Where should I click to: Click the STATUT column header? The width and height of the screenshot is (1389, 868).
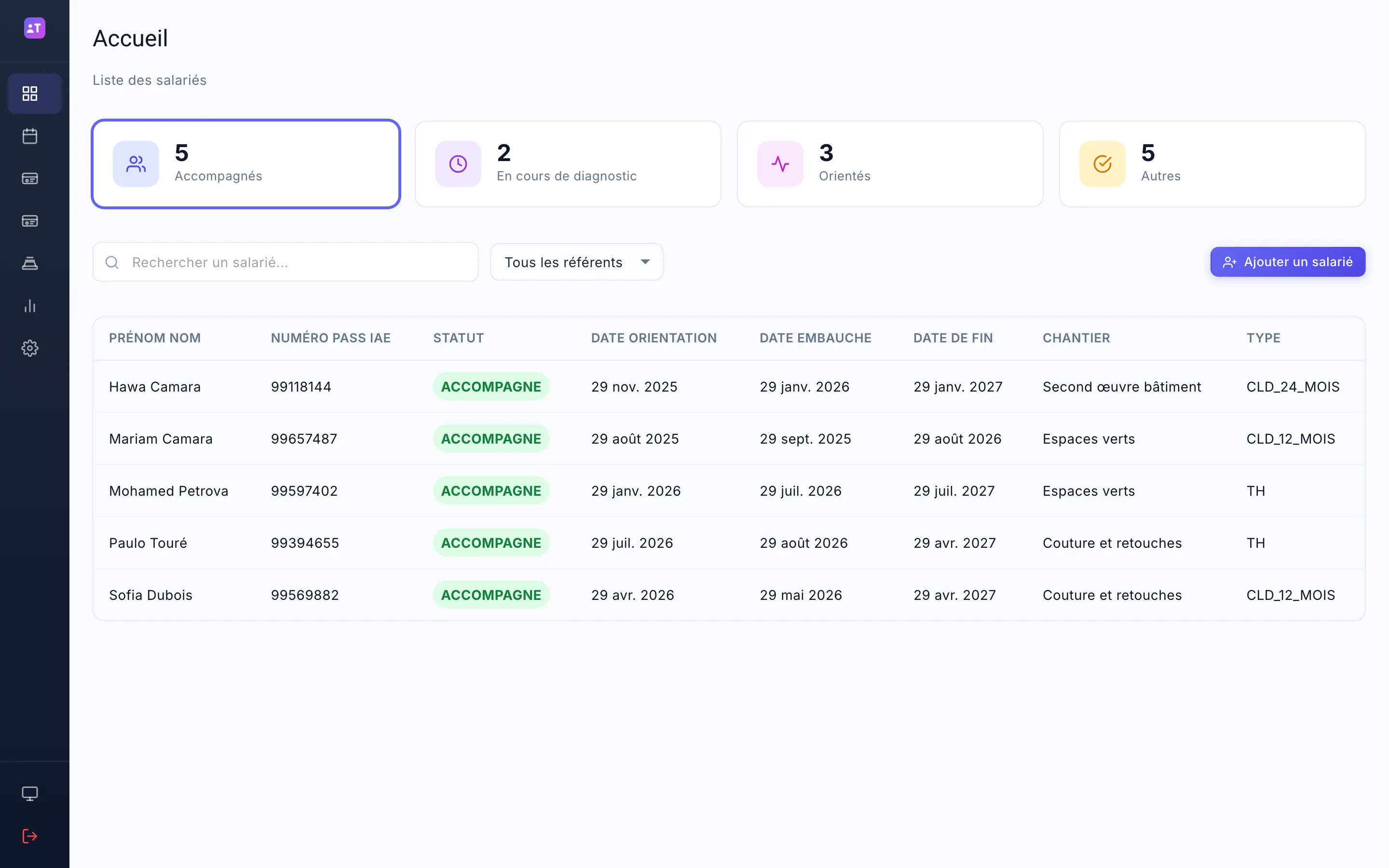click(x=458, y=338)
